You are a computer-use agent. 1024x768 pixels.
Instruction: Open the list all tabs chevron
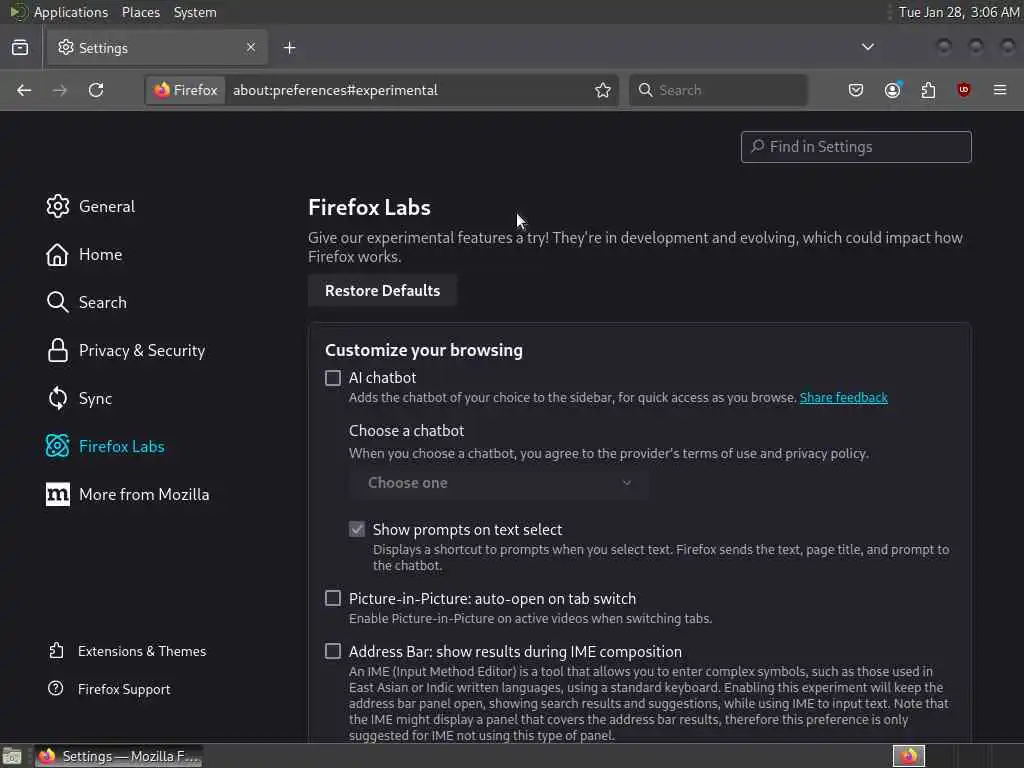click(868, 47)
